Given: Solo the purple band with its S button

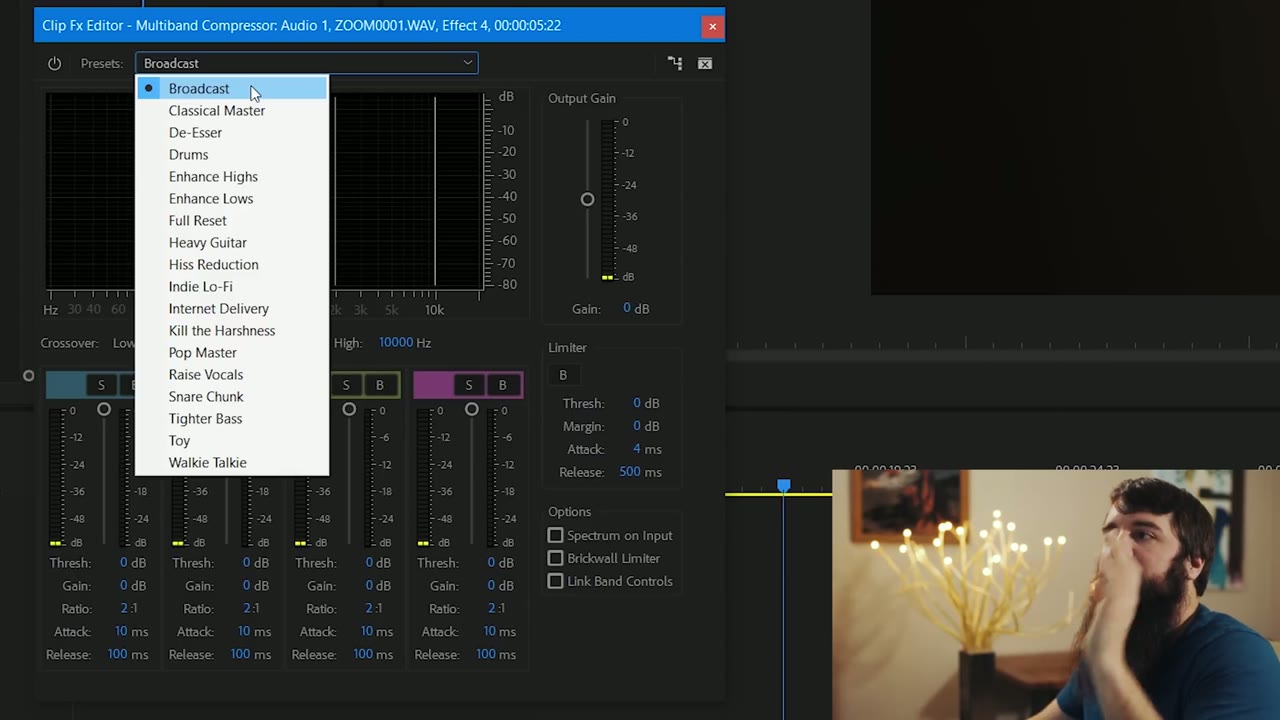Looking at the screenshot, I should [x=468, y=385].
